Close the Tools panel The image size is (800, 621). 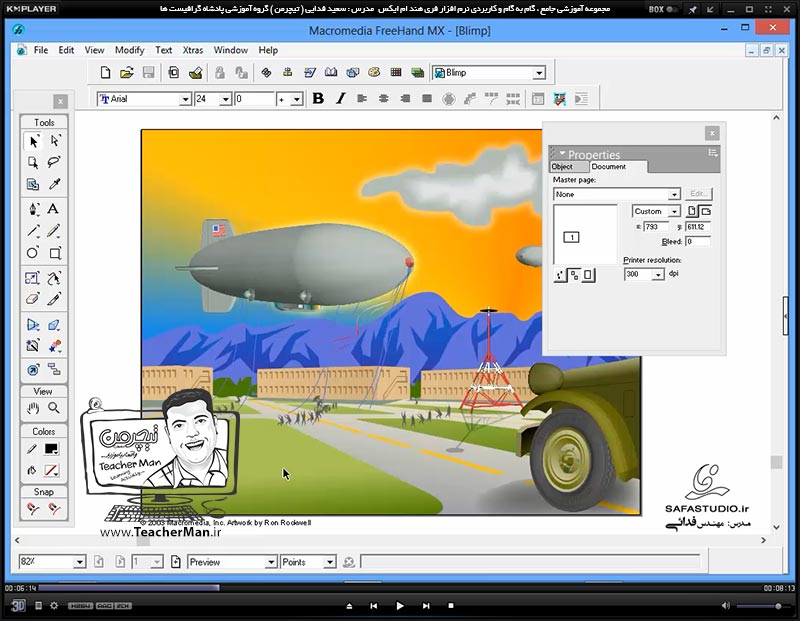60,102
